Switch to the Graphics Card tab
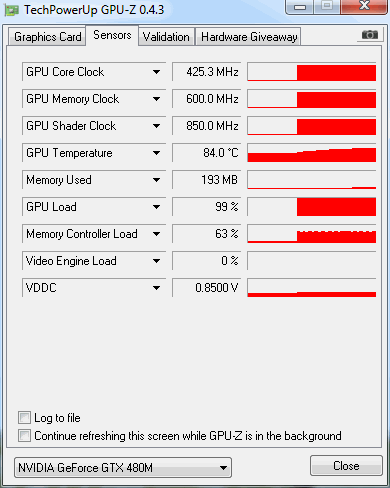The image size is (390, 488). click(x=47, y=37)
